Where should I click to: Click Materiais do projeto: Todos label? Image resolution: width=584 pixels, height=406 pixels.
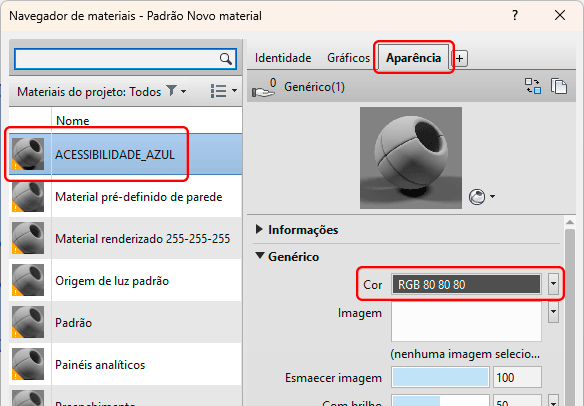89,92
